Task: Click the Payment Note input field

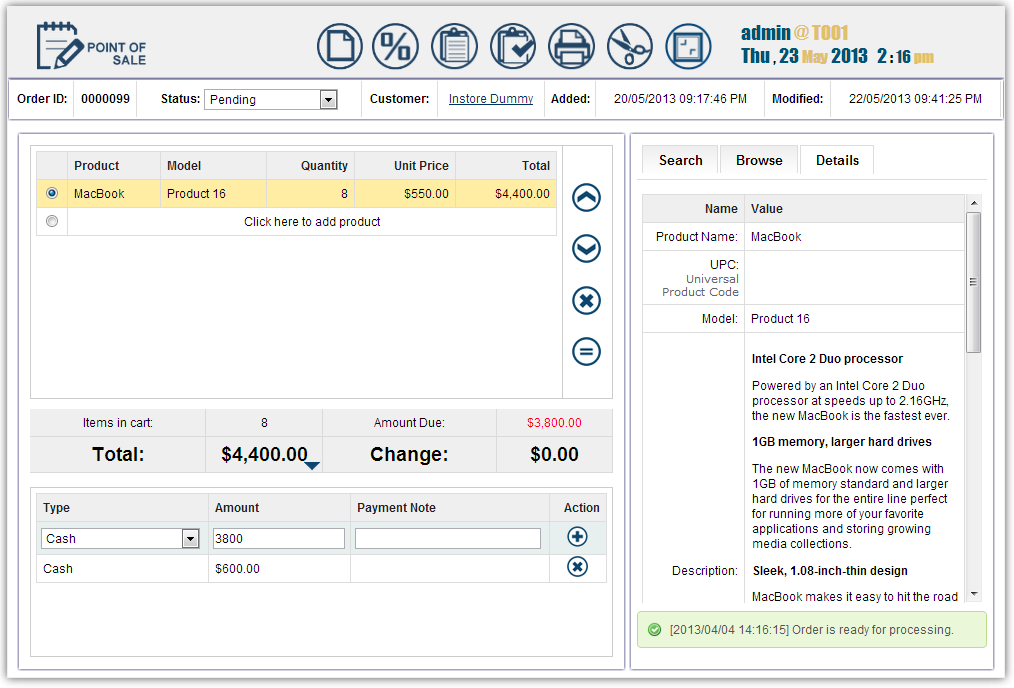Action: pyautogui.click(x=448, y=539)
